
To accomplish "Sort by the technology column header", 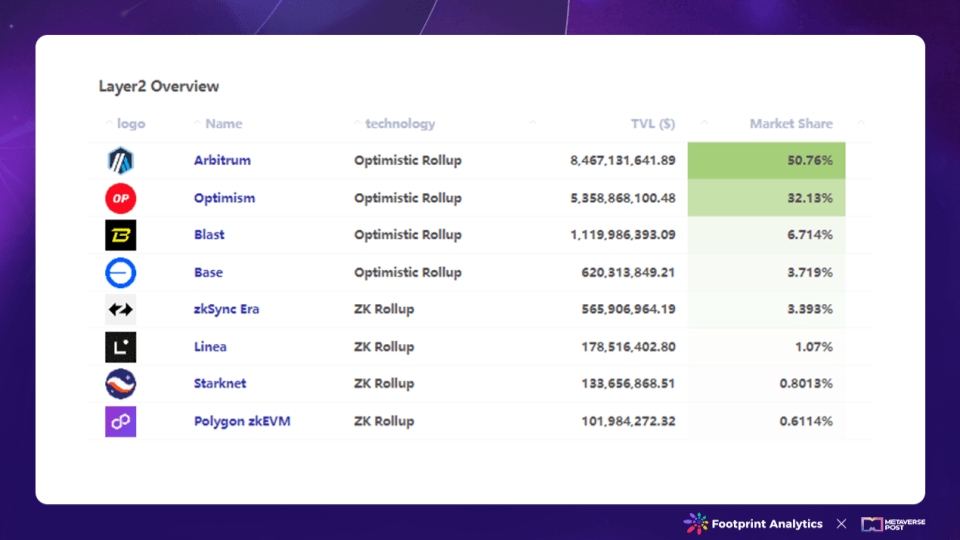I will pyautogui.click(x=400, y=124).
